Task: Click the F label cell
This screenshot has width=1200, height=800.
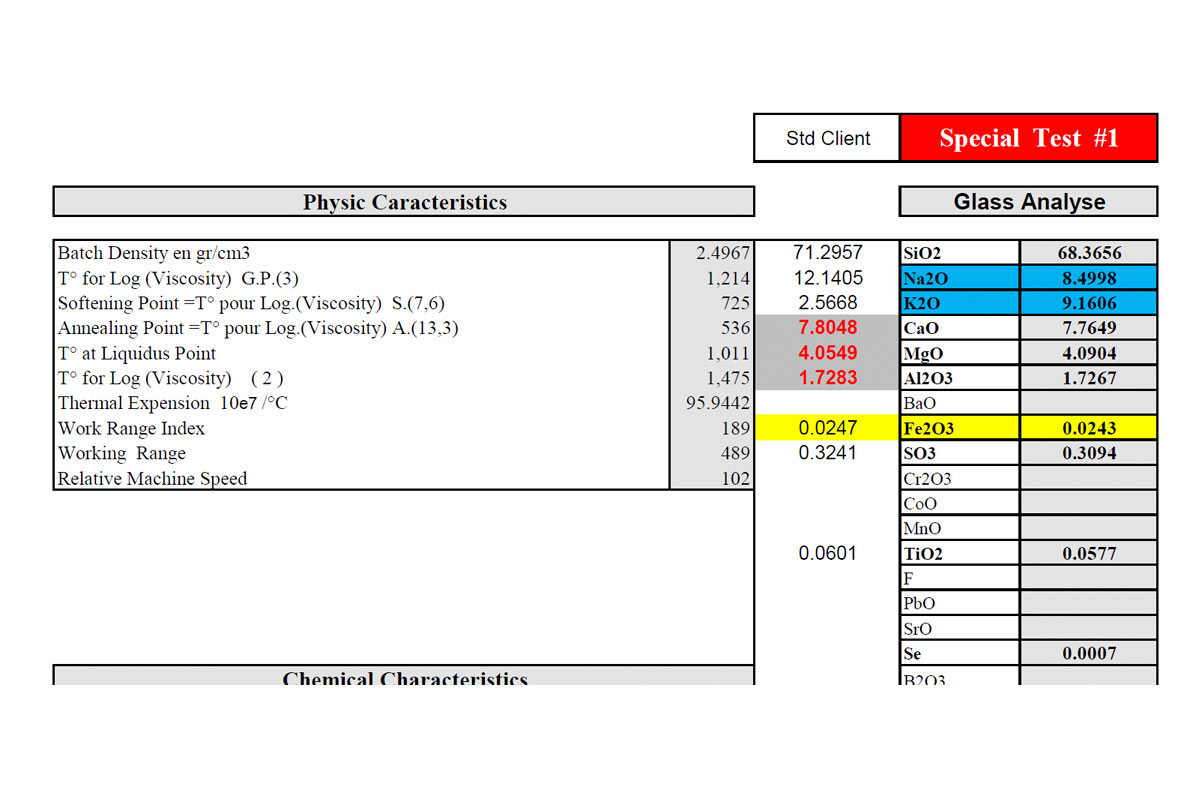Action: point(960,578)
